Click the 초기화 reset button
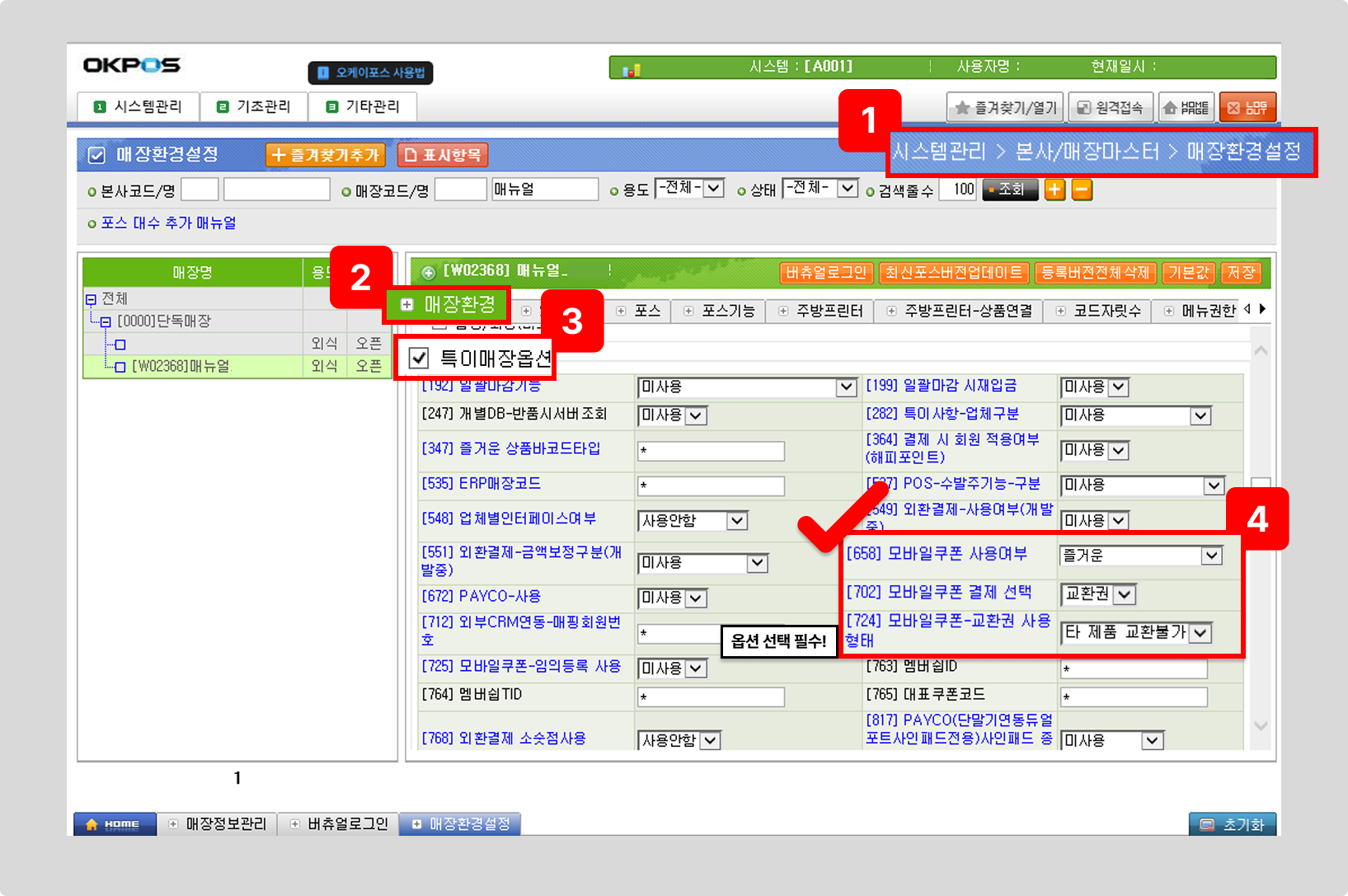Image resolution: width=1348 pixels, height=896 pixels. [x=1233, y=824]
